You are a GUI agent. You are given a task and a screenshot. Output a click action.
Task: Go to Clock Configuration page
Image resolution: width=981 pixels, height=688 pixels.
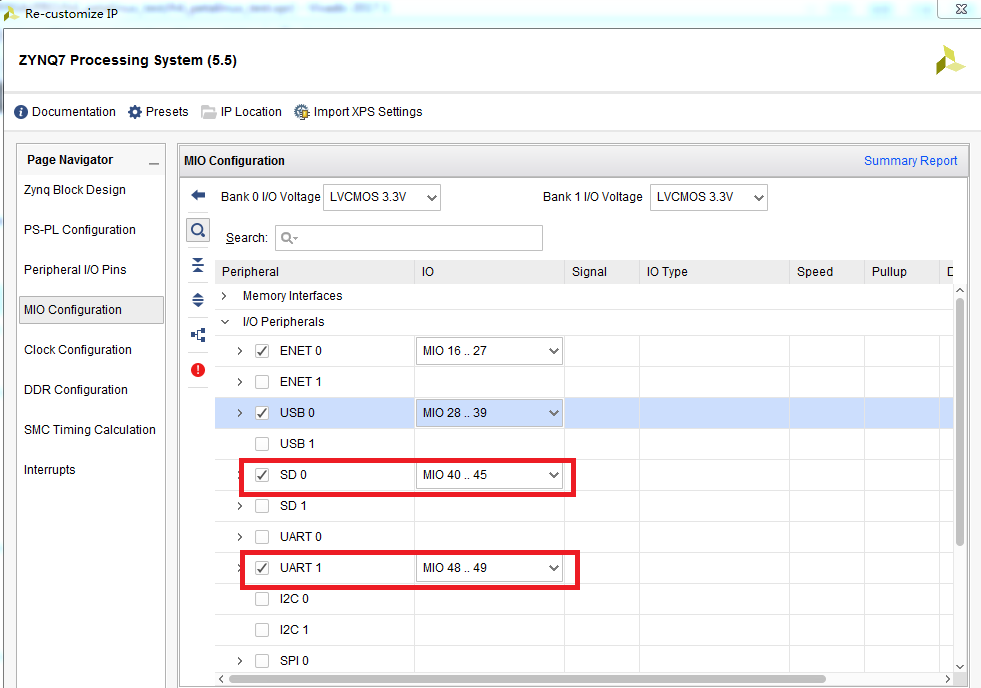point(78,350)
